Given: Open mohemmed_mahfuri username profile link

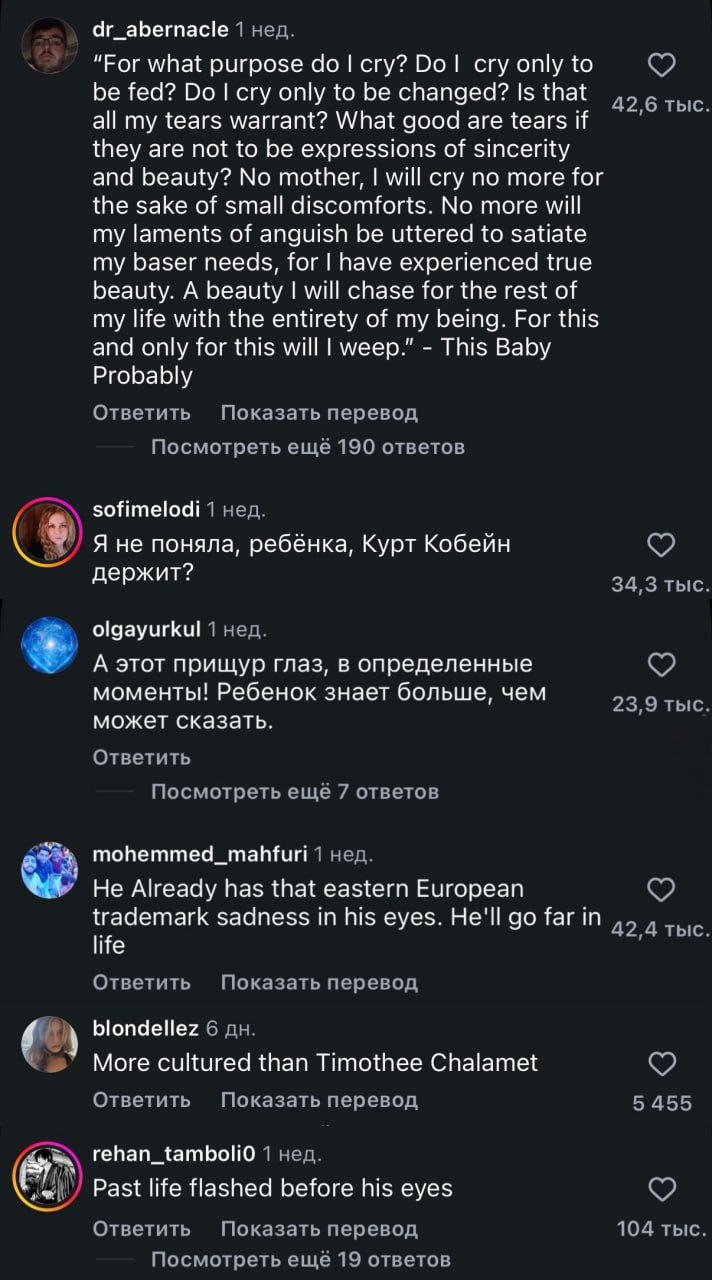Looking at the screenshot, I should point(199,854).
